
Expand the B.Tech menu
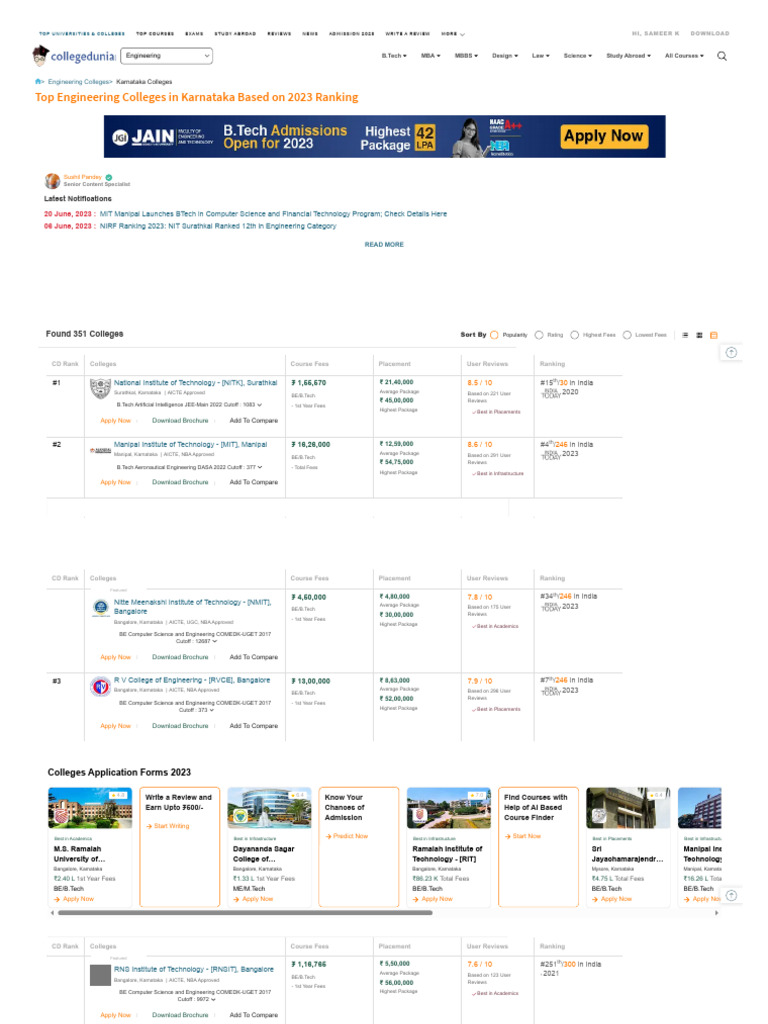click(x=394, y=56)
